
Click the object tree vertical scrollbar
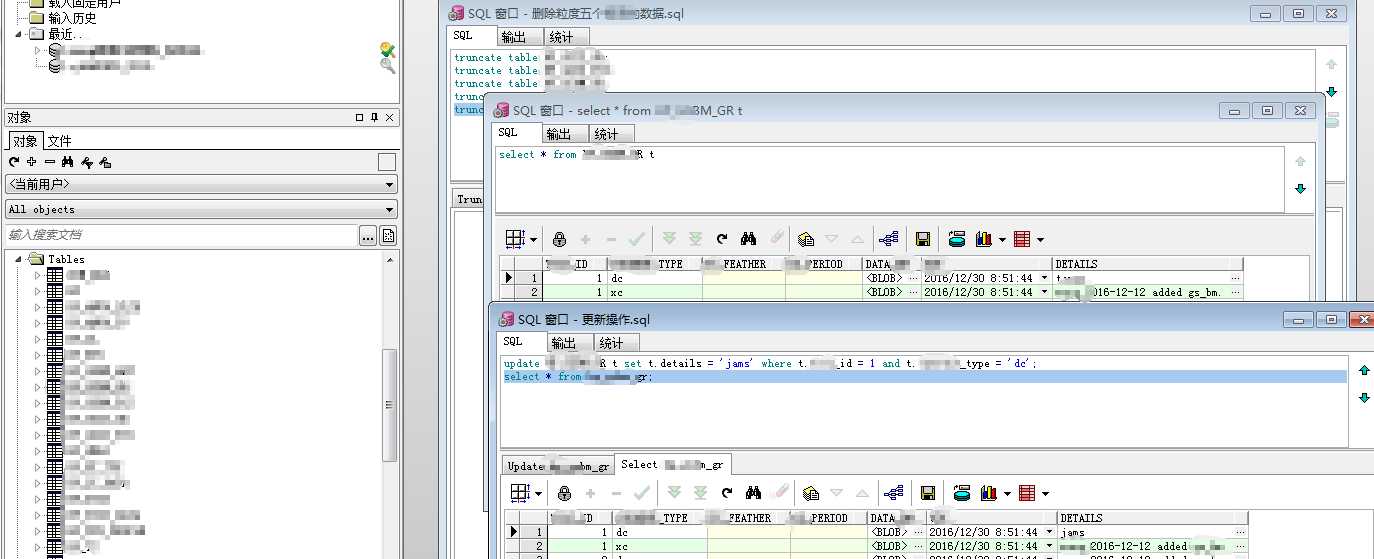pyautogui.click(x=391, y=404)
